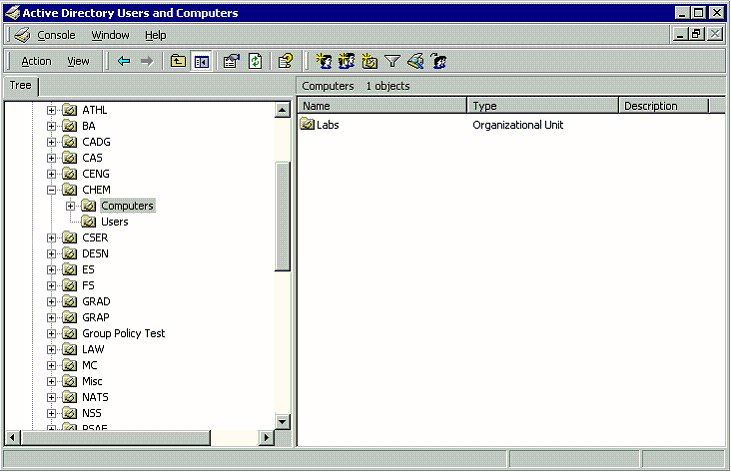Click the Up one level folder icon
Screen dimensions: 731x472
tap(178, 61)
